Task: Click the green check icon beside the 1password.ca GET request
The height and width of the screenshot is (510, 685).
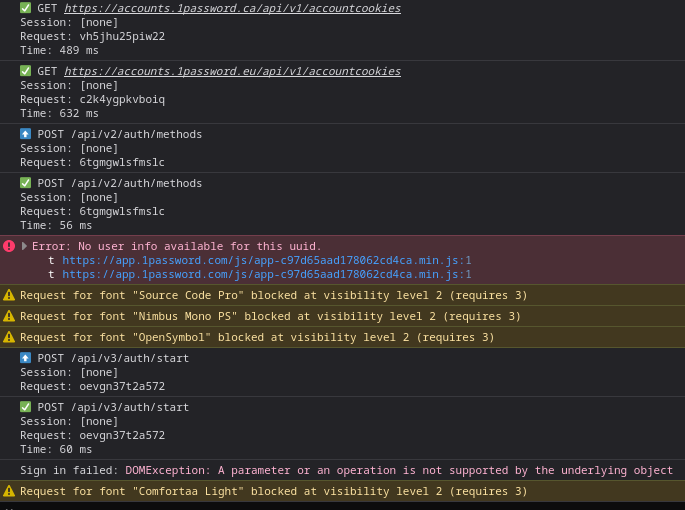Action: [25, 8]
